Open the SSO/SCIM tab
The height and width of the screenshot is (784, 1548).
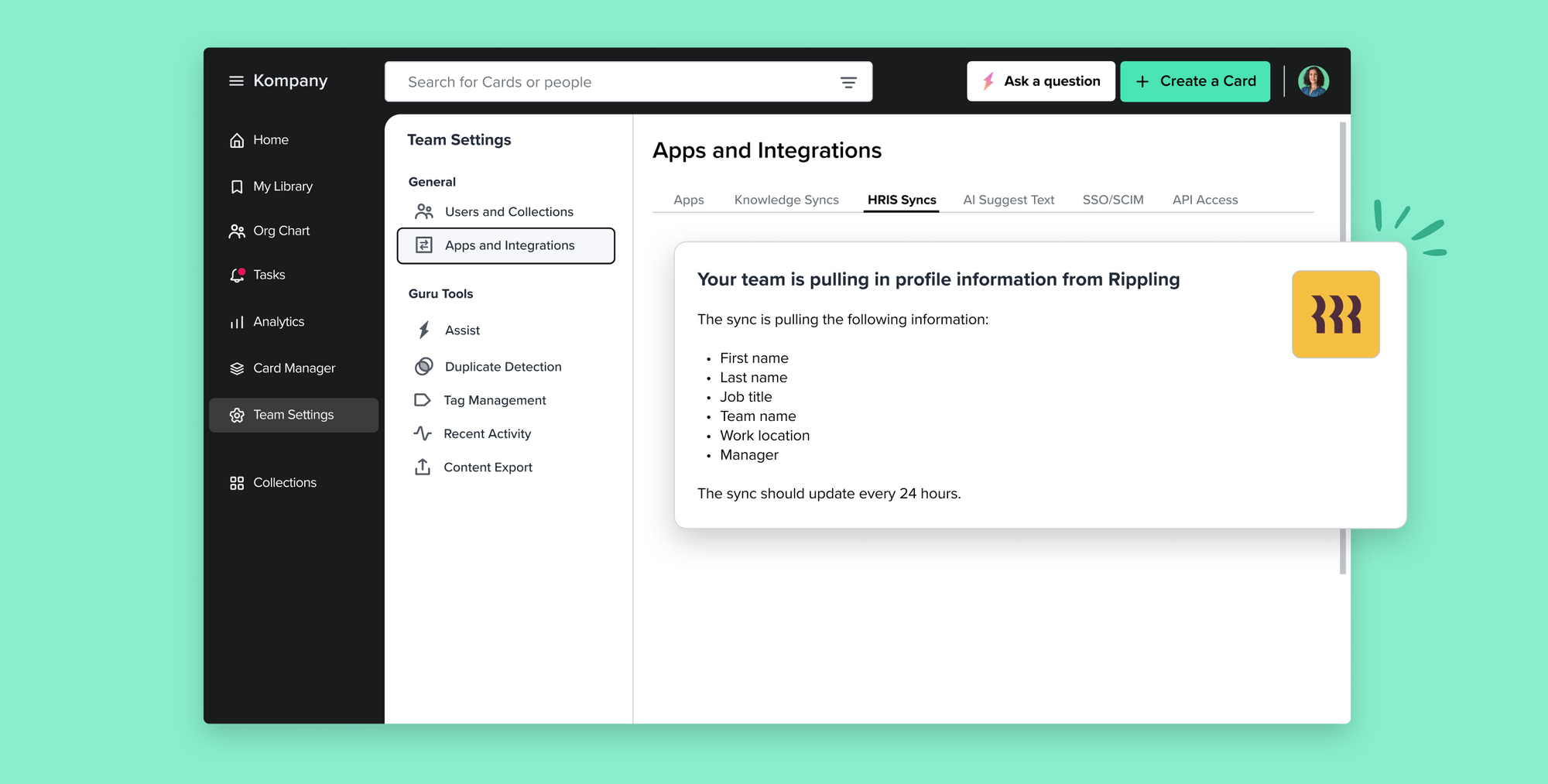point(1113,200)
